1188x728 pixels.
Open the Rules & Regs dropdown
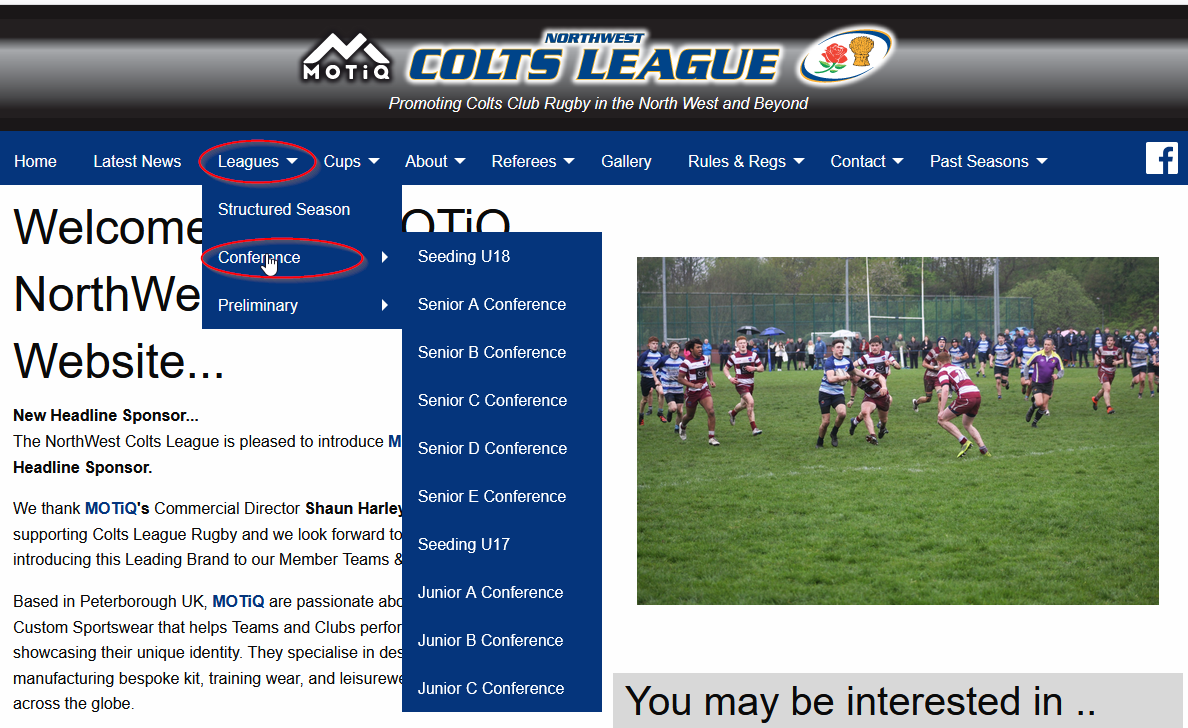coord(746,161)
